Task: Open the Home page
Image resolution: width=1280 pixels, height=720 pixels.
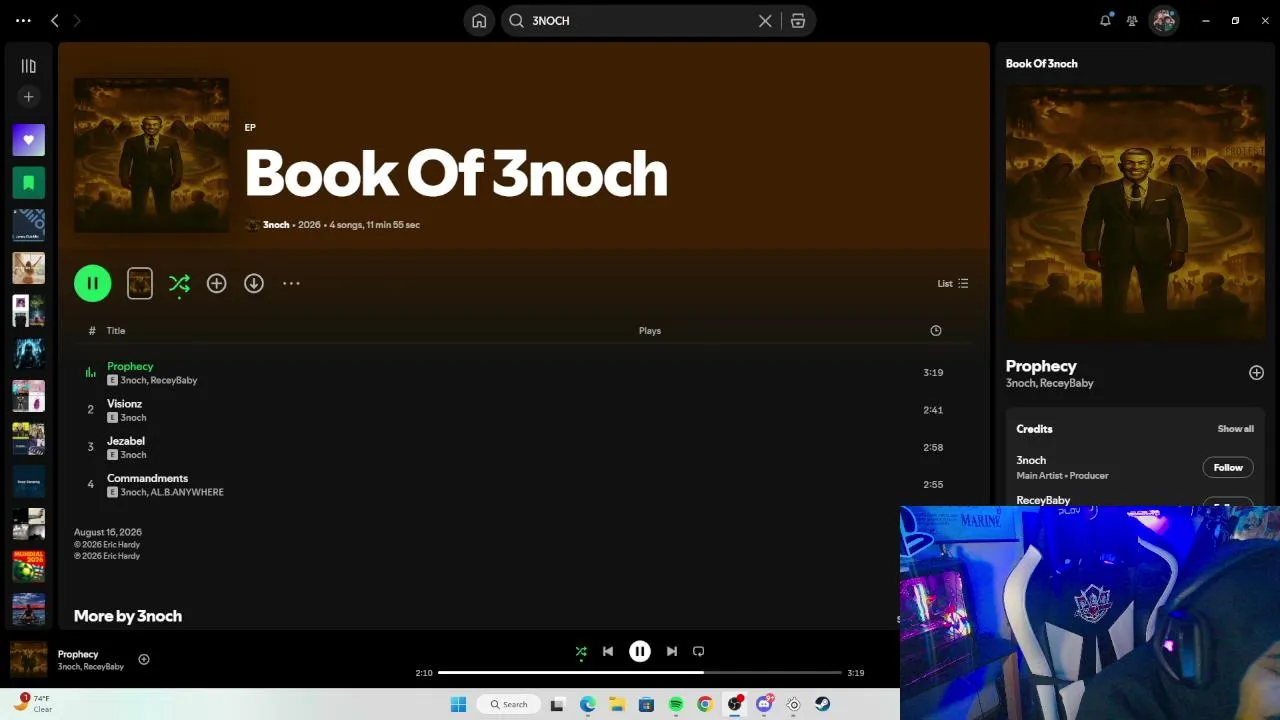Action: pyautogui.click(x=479, y=20)
